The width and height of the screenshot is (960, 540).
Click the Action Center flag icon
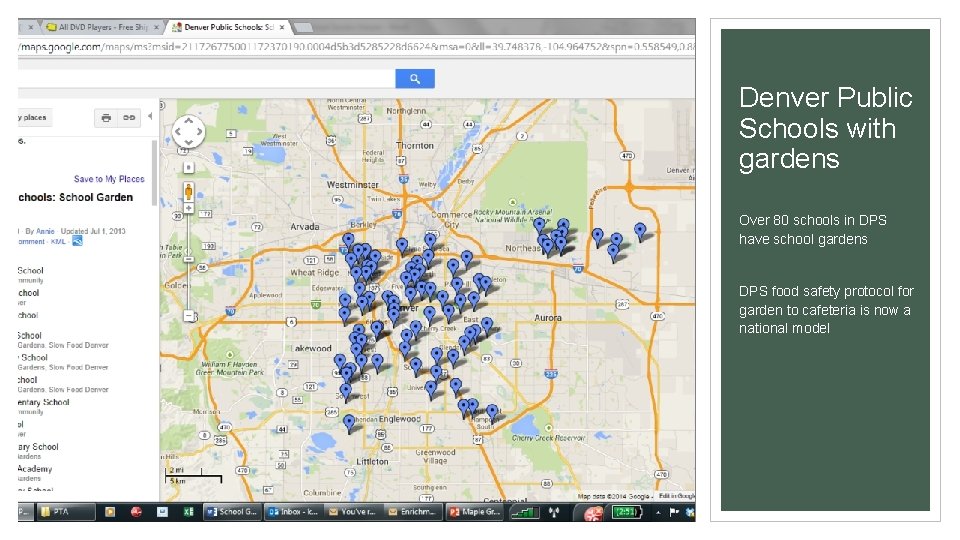[673, 512]
